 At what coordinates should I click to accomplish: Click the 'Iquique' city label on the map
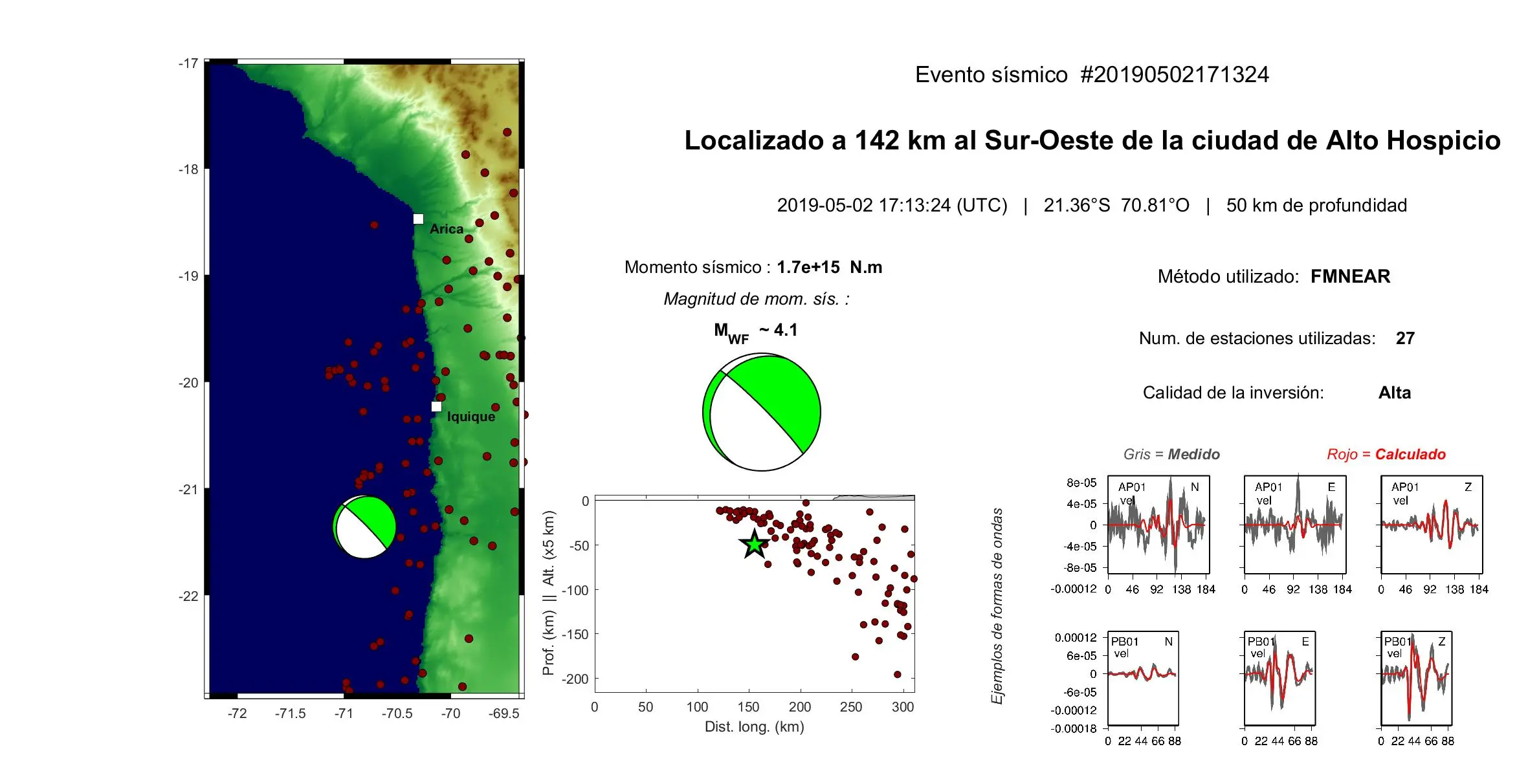point(471,417)
